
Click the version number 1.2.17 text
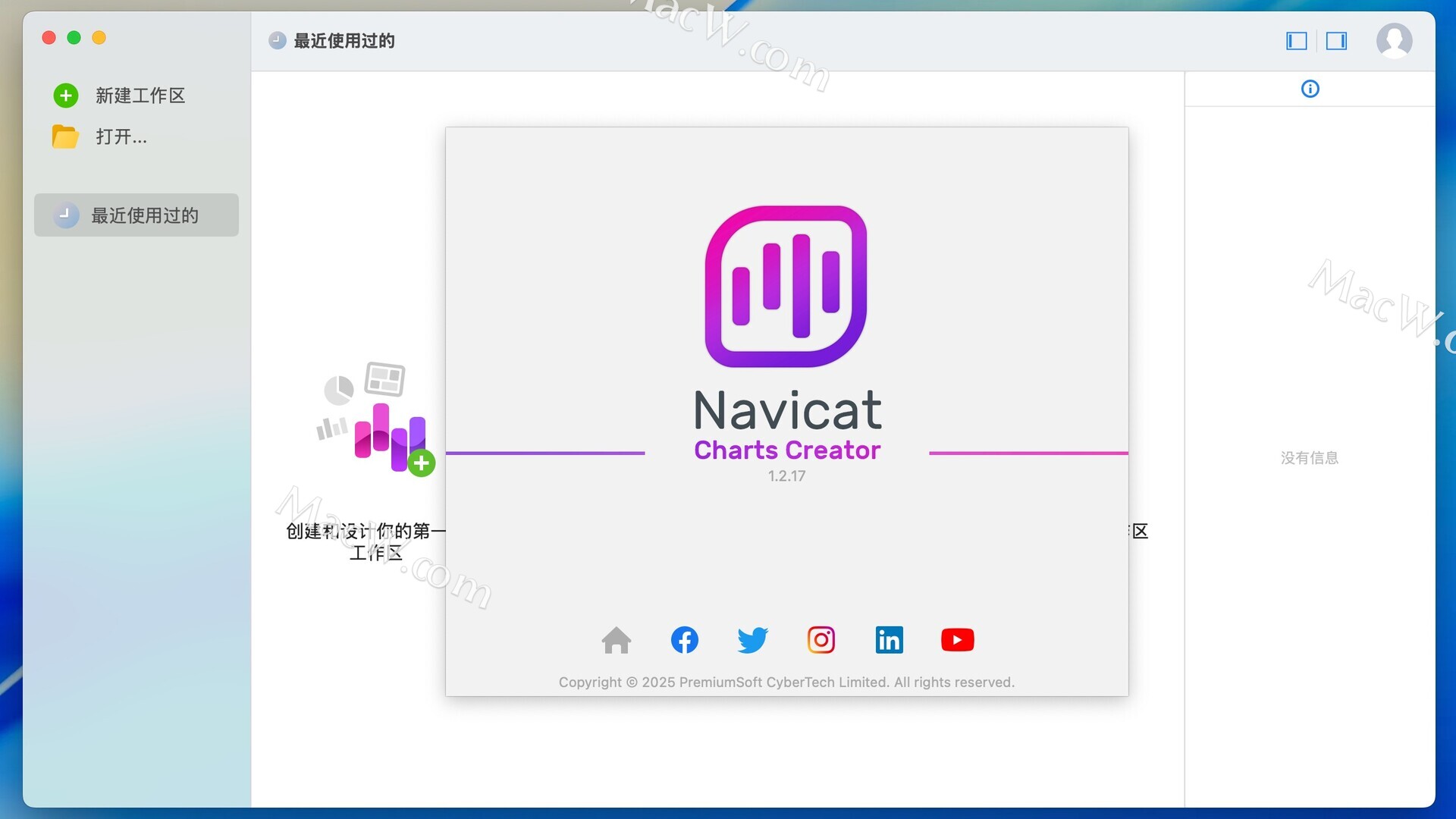pyautogui.click(x=786, y=476)
